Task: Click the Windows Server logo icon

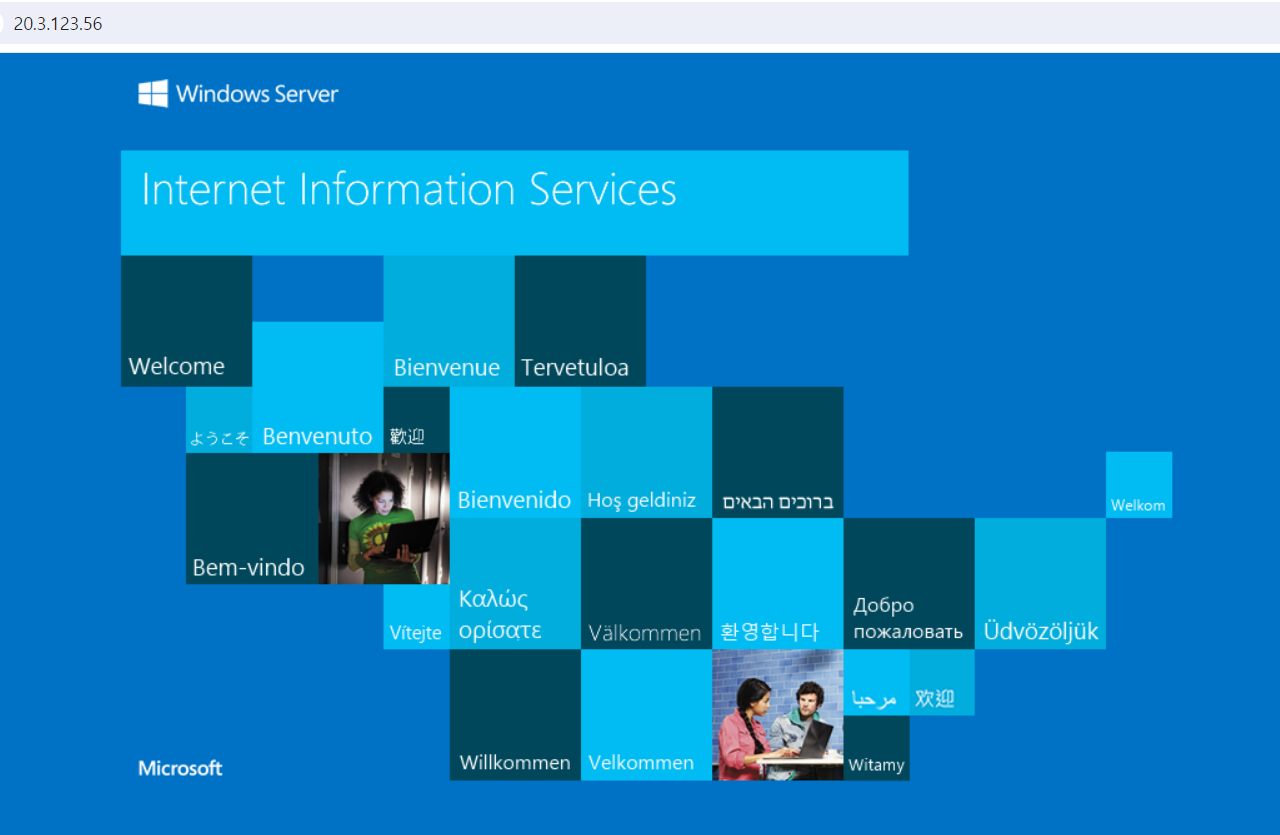Action: tap(153, 94)
